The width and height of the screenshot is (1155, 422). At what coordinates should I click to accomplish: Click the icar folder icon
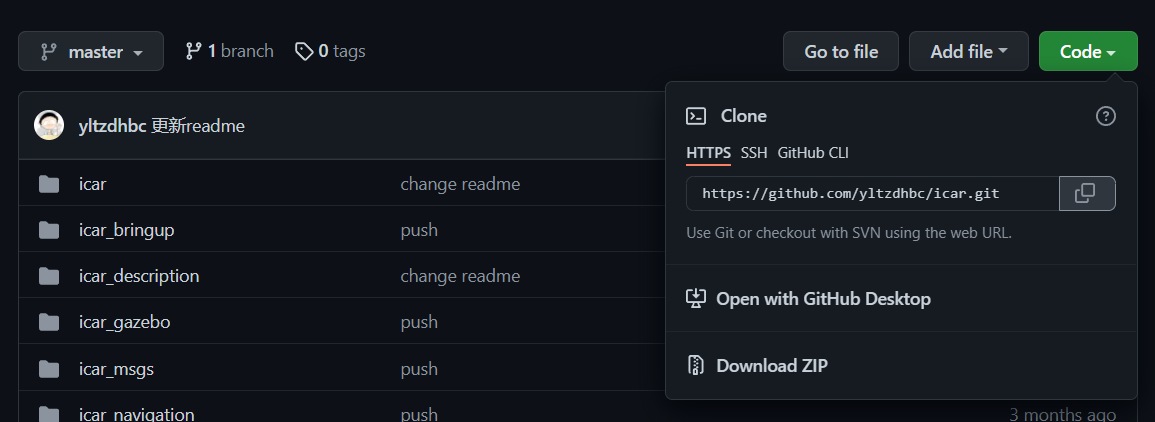point(49,184)
